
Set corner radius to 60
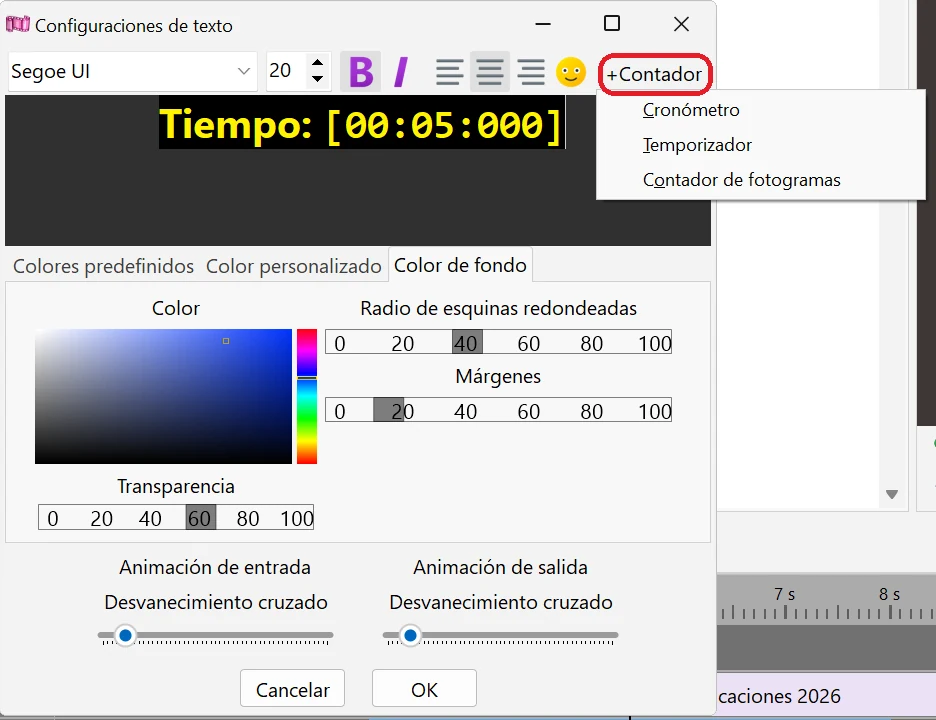click(x=528, y=343)
